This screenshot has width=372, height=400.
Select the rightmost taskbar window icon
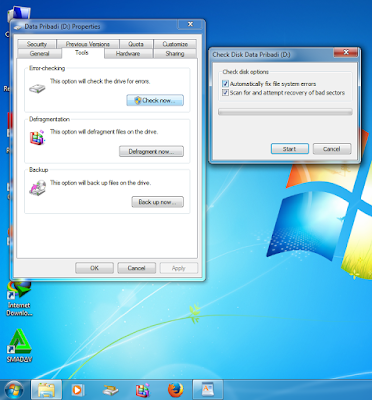208,390
